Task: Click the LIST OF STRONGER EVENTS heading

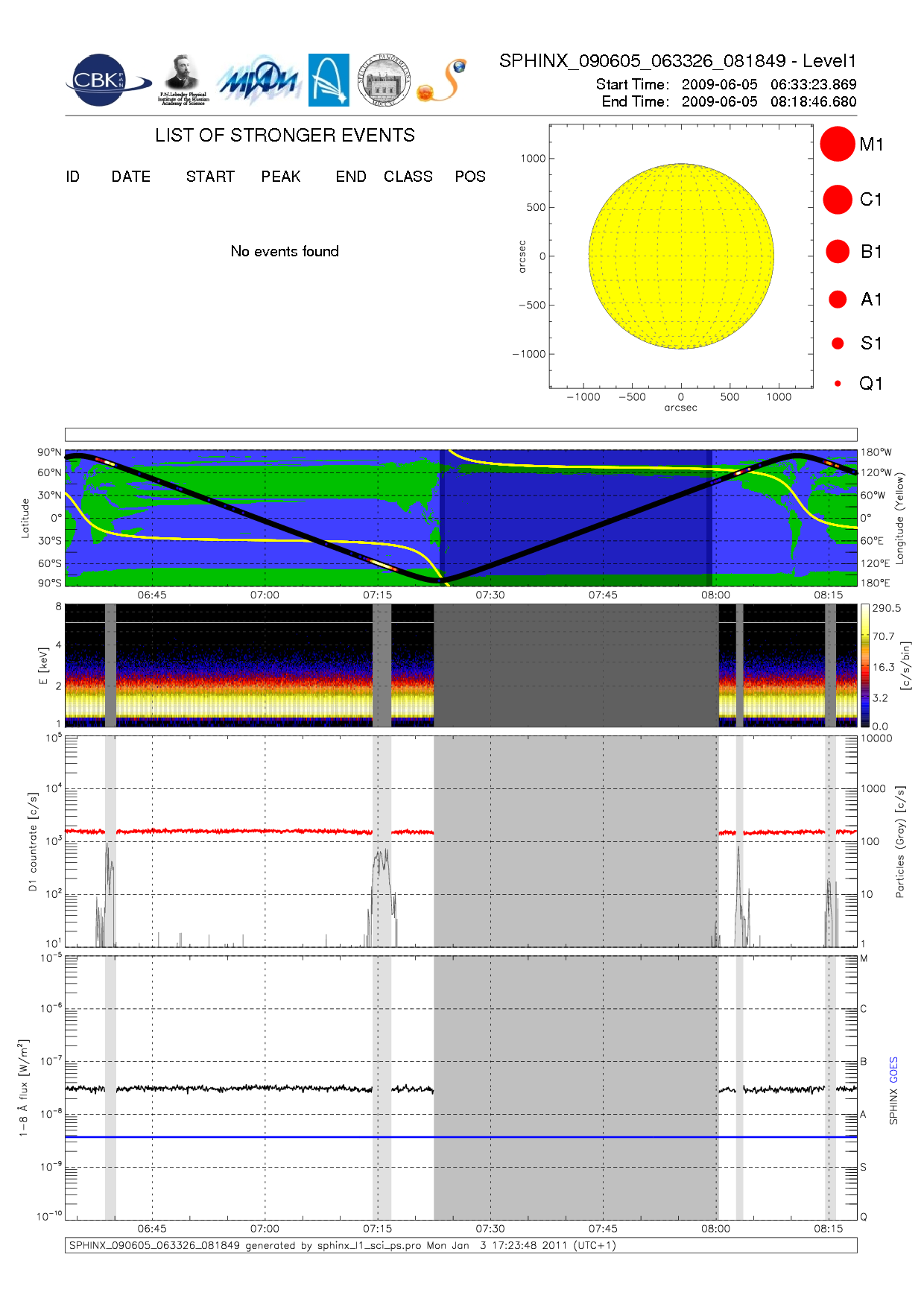Action: coord(285,136)
